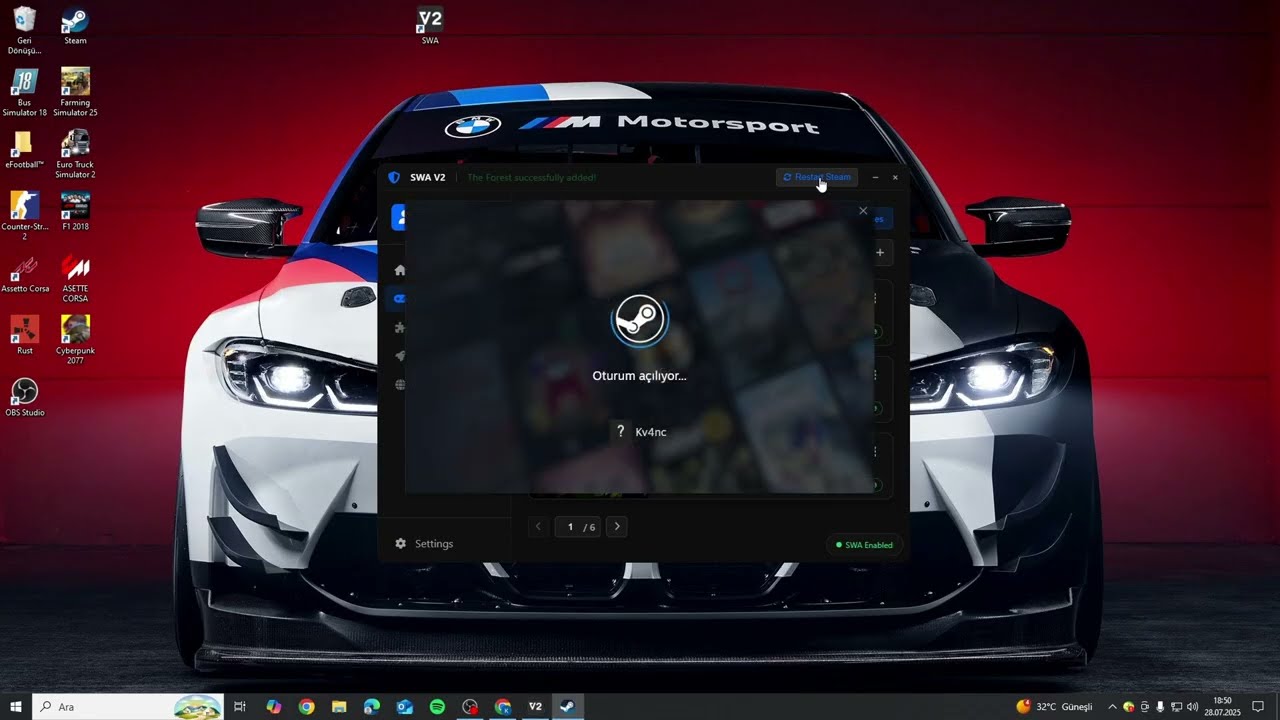
Task: Open the volume control in system tray
Action: point(1192,707)
